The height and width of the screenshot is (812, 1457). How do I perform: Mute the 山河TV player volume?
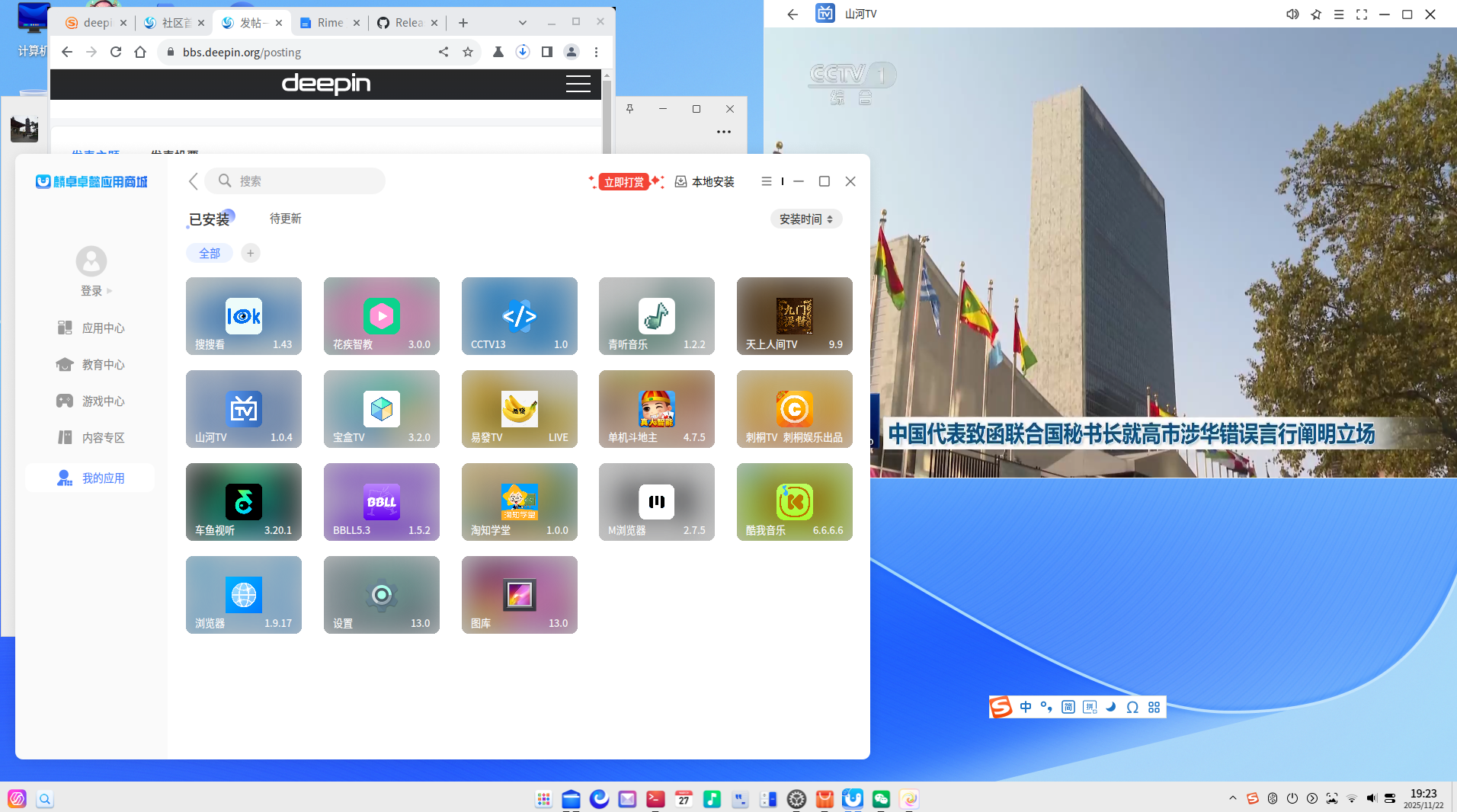1292,14
